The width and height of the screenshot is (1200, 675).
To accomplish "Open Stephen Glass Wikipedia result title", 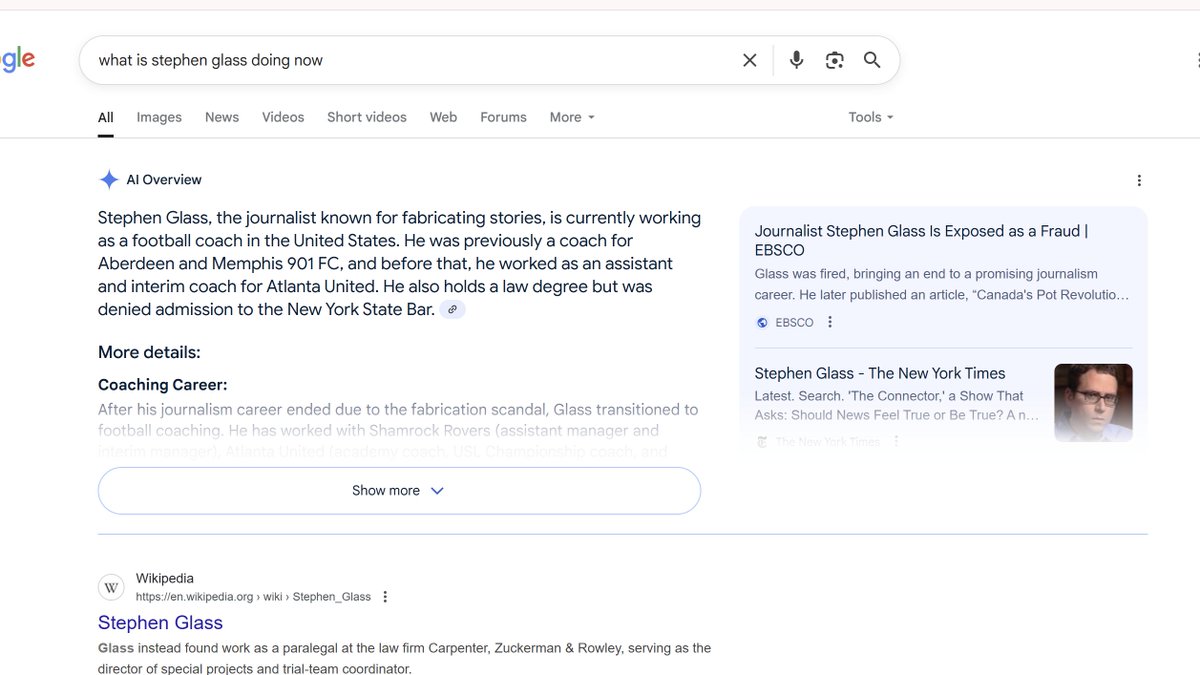I will pyautogui.click(x=160, y=623).
